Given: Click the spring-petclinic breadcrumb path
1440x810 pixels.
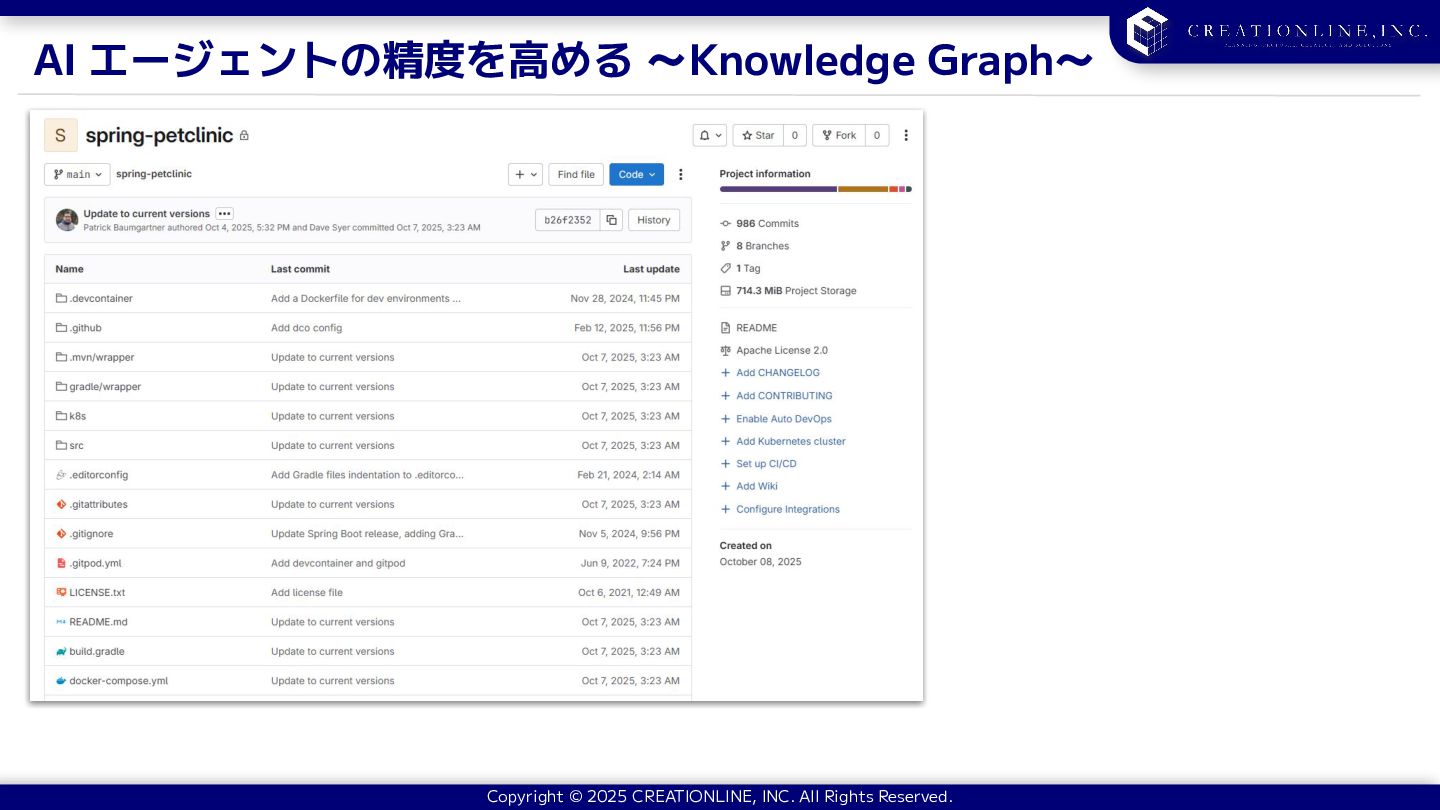Looking at the screenshot, I should [154, 174].
